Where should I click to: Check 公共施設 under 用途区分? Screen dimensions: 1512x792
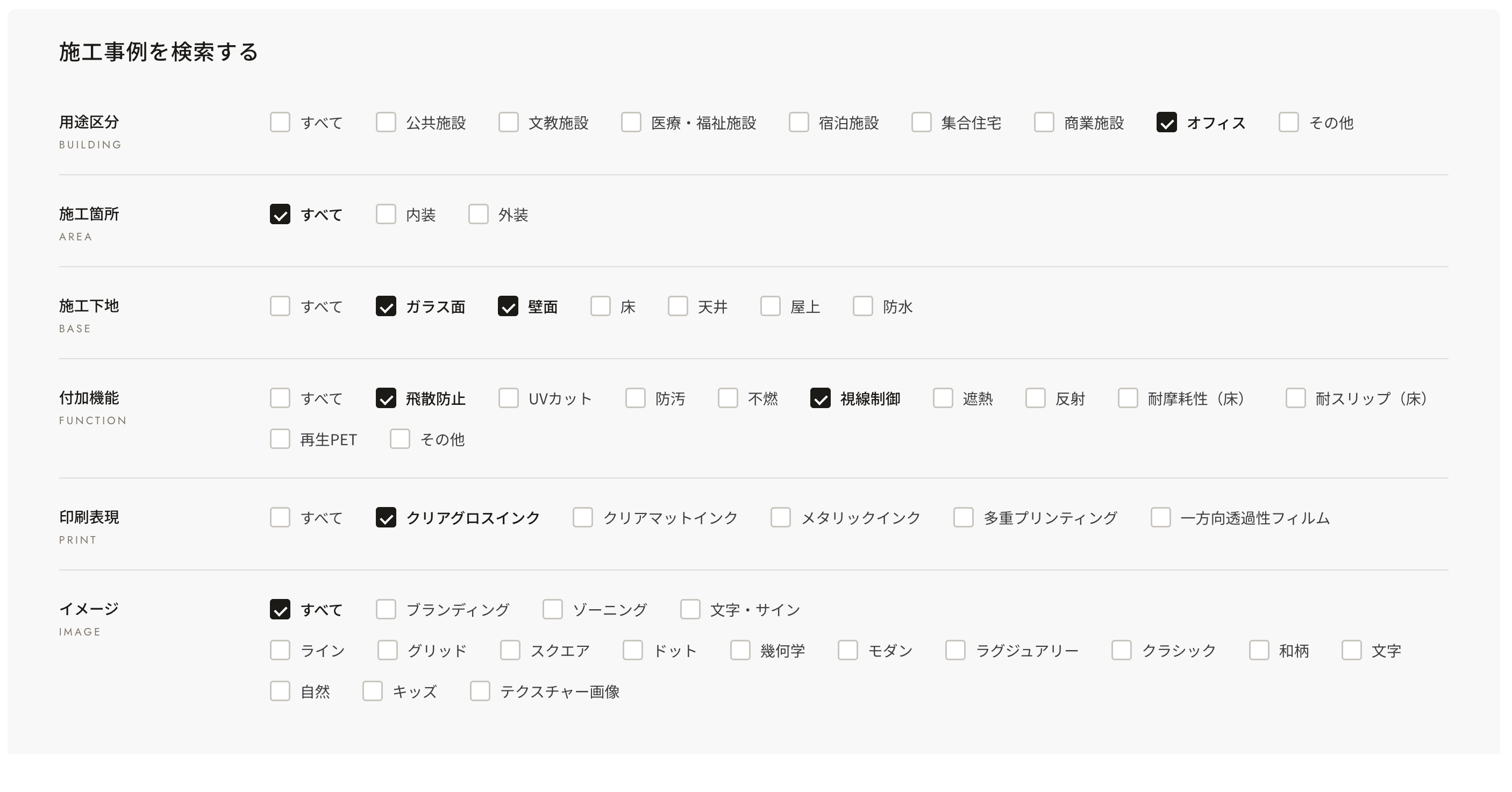tap(386, 122)
